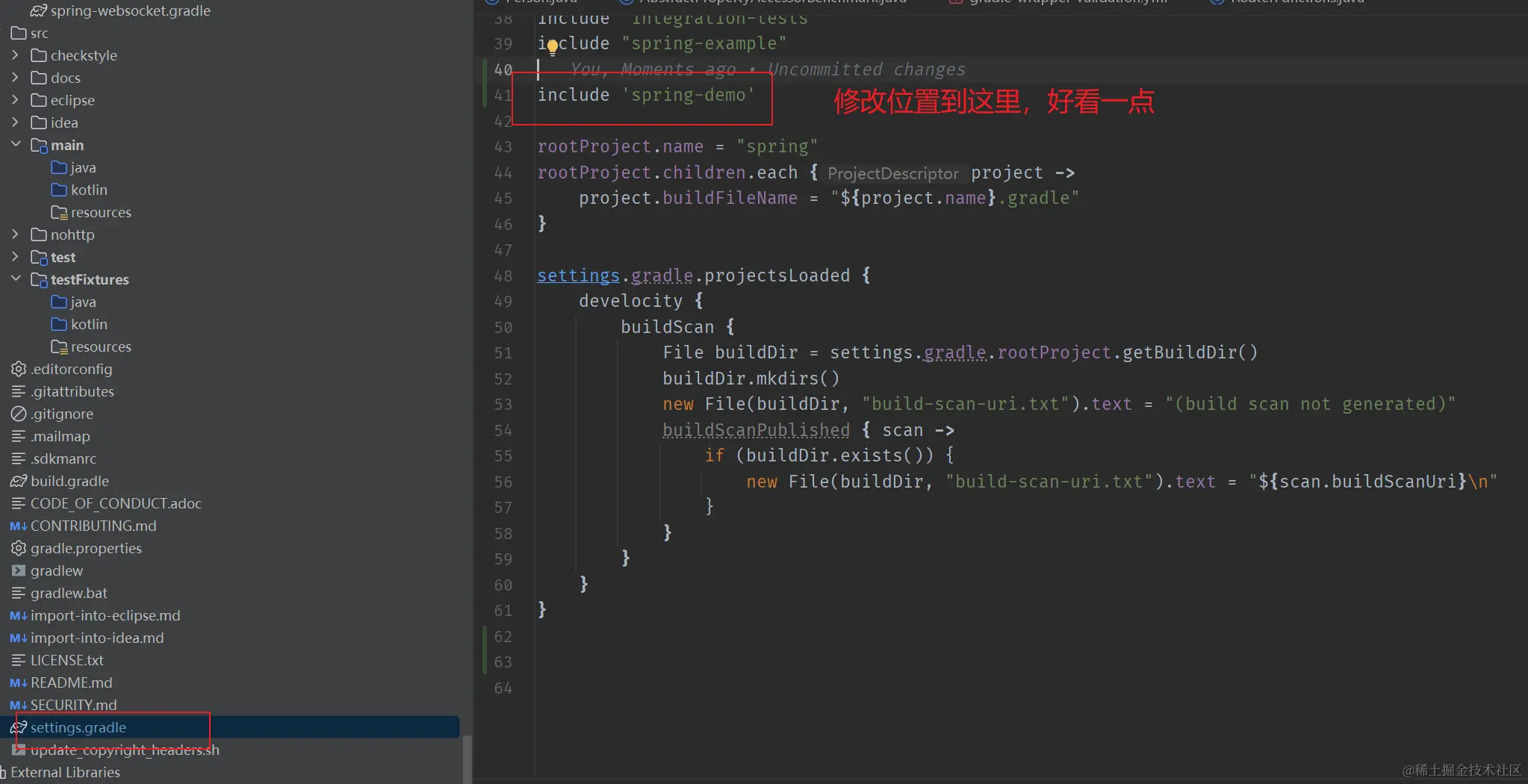This screenshot has height=784, width=1528.
Task: Click the "(build scan not generated)" string
Action: [x=1310, y=404]
